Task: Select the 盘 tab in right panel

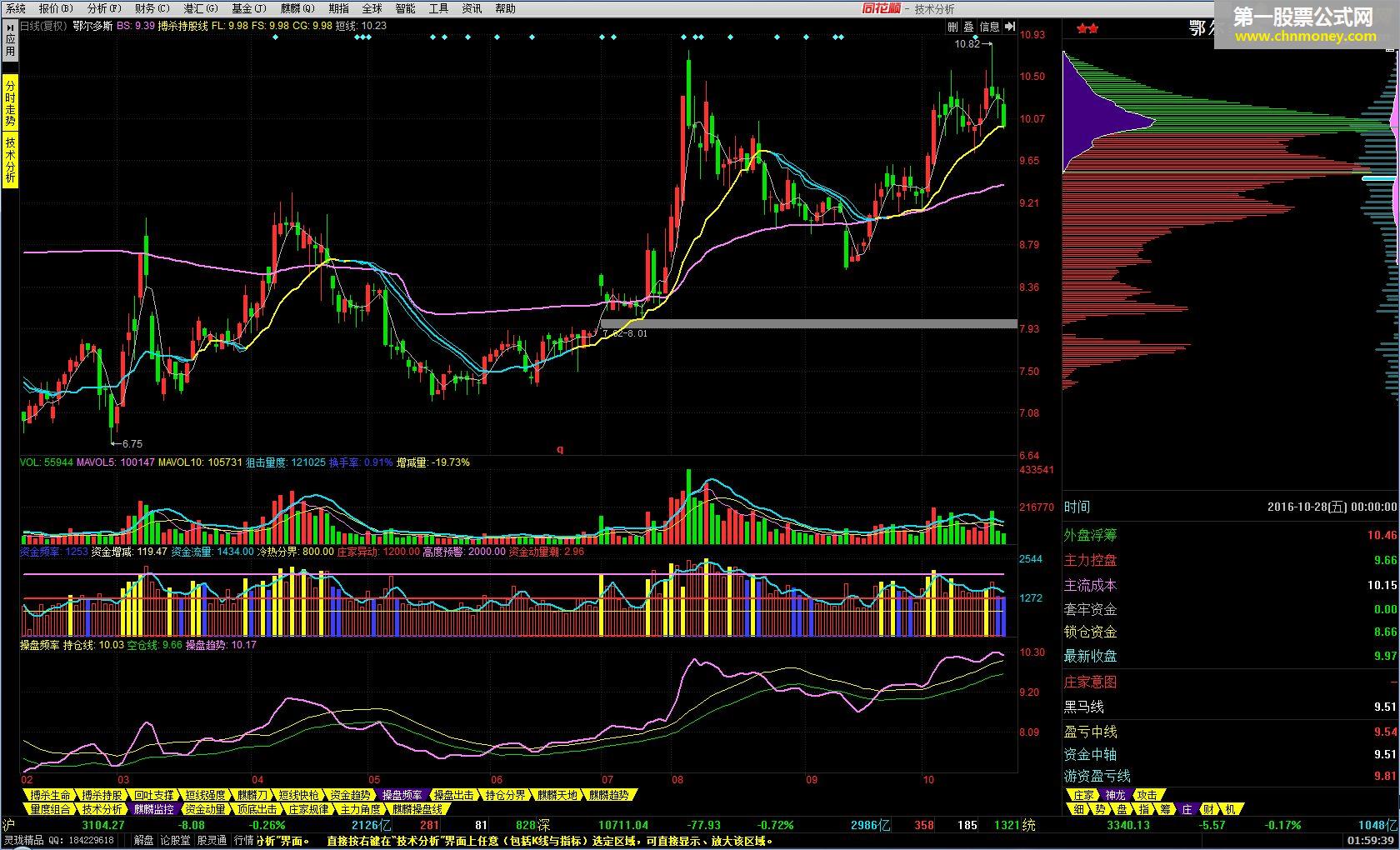Action: tap(1122, 808)
